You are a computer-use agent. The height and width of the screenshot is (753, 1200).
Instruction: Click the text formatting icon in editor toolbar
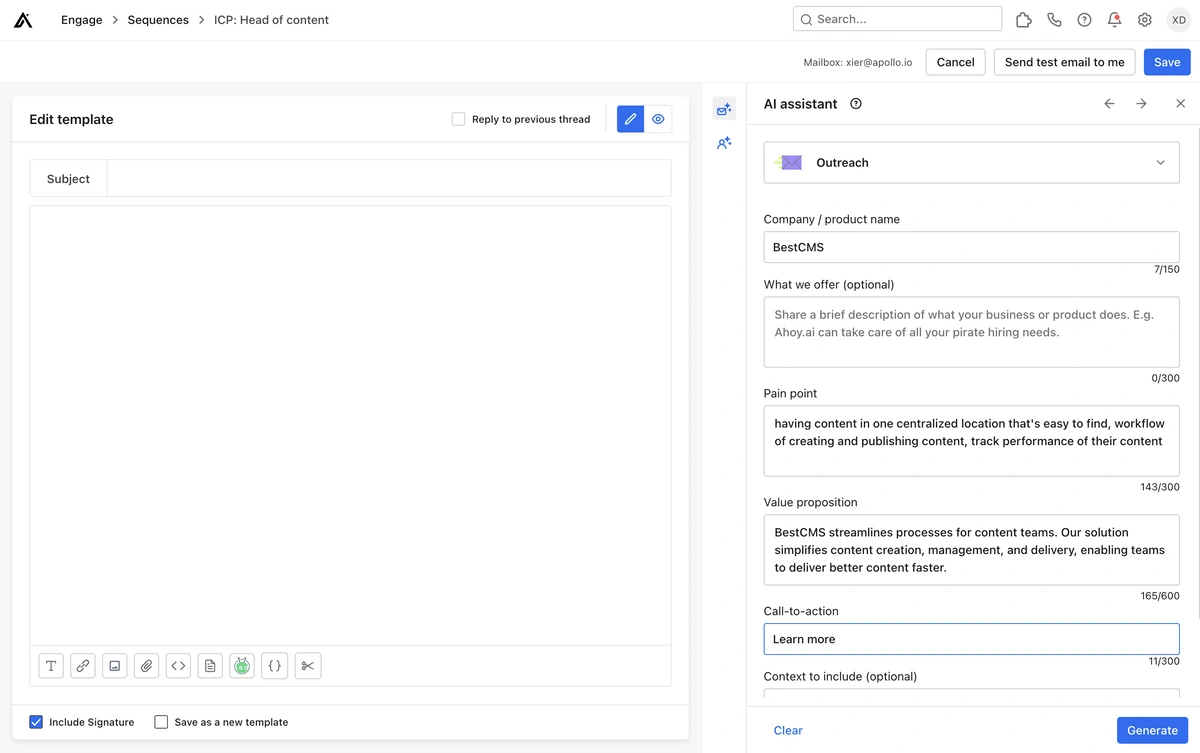[x=51, y=666]
